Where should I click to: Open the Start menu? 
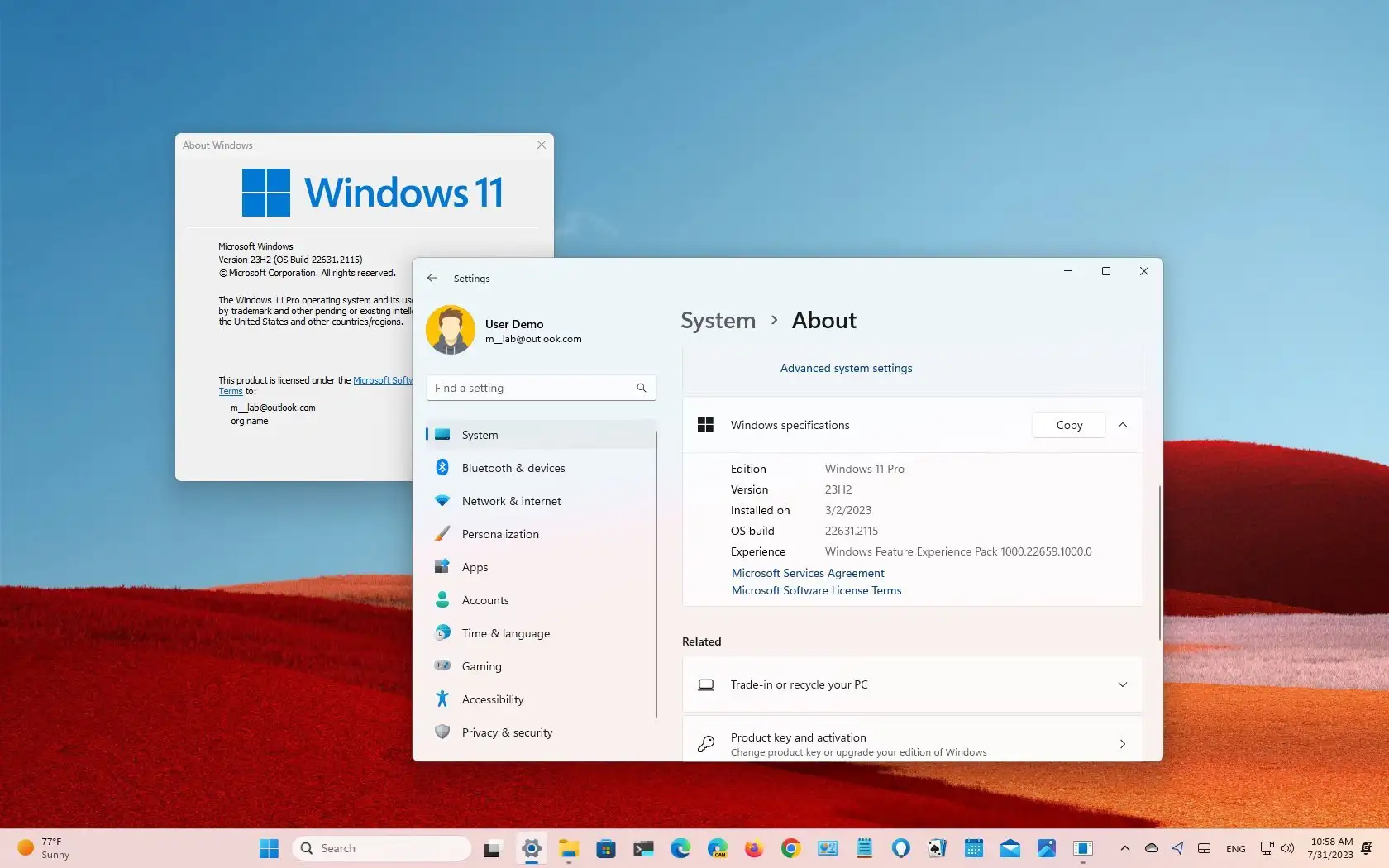(x=269, y=848)
